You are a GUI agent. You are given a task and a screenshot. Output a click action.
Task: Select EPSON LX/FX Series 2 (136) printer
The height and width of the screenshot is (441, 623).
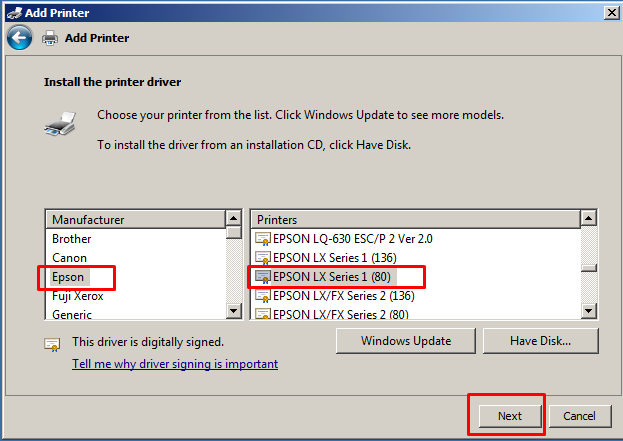(344, 296)
